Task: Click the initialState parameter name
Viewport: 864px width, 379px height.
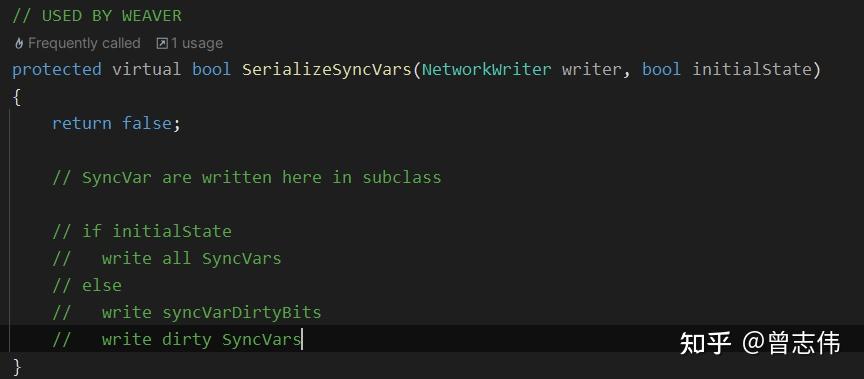Action: coord(752,69)
